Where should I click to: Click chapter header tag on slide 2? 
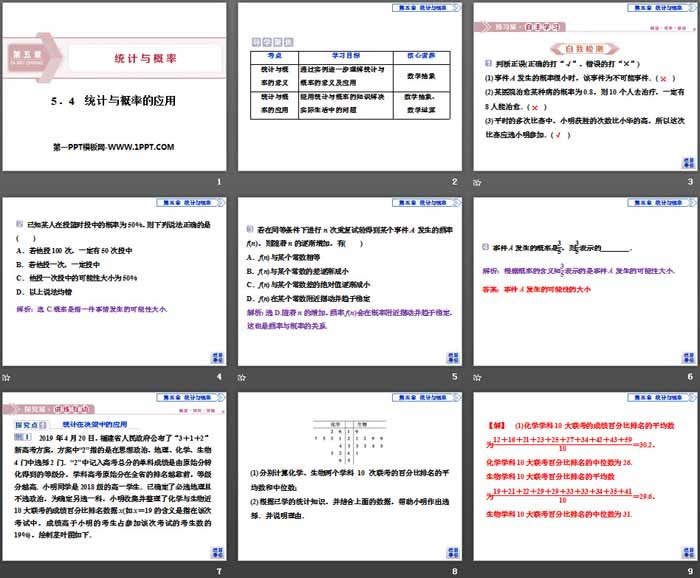(x=426, y=8)
